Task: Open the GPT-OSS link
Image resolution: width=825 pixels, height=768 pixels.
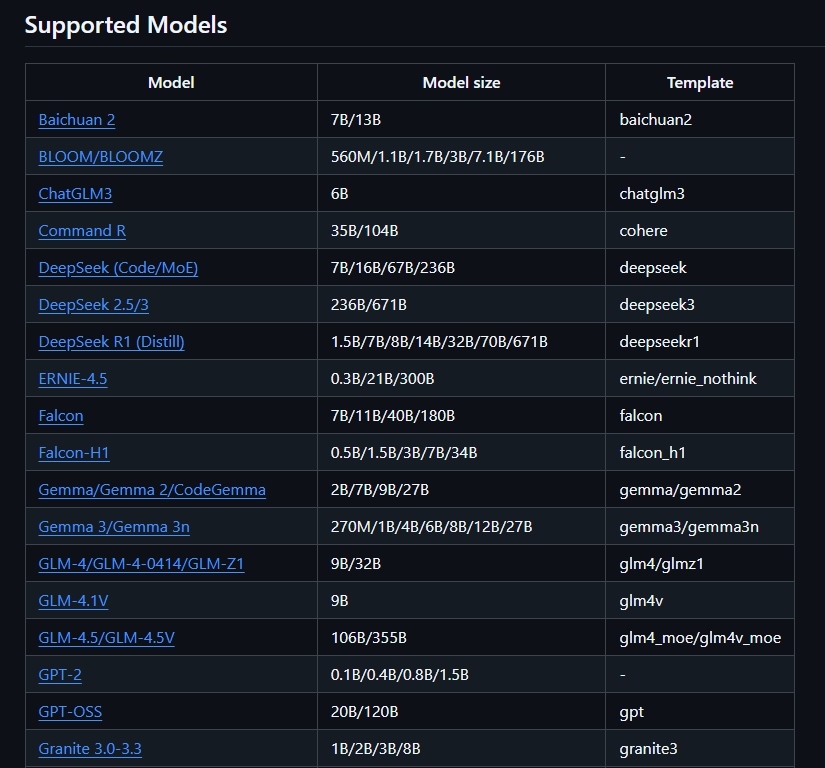Action: coord(71,712)
